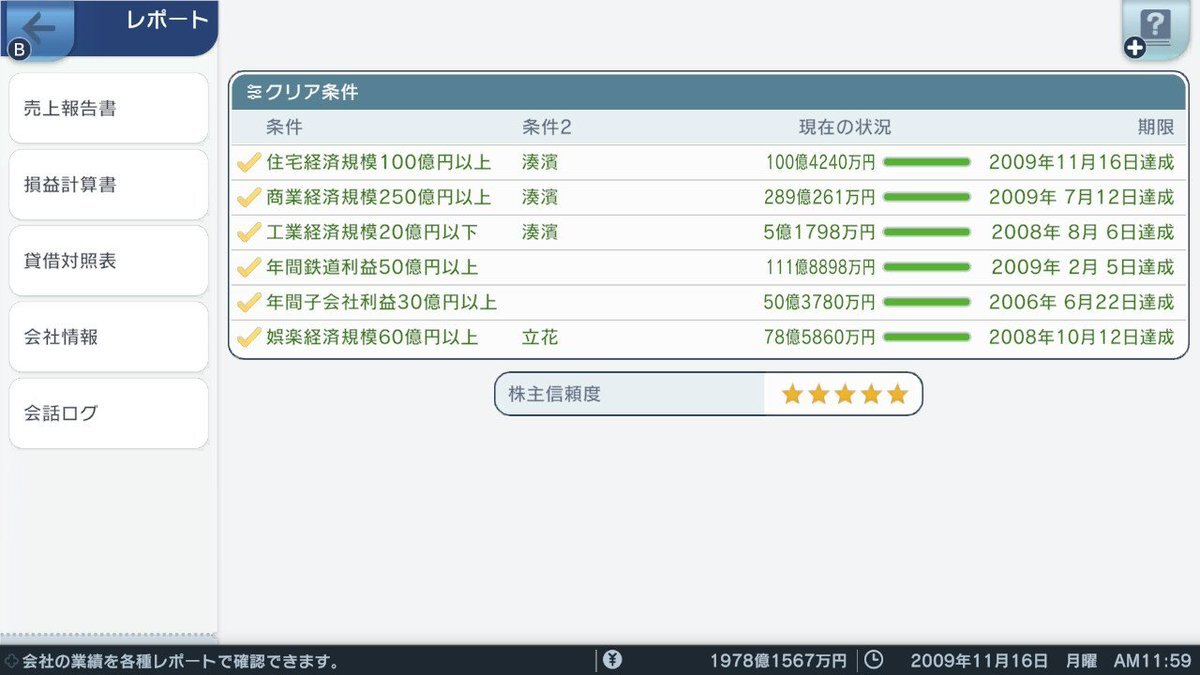Click the クリア条件 header icon
This screenshot has width=1200, height=675.
(x=254, y=93)
